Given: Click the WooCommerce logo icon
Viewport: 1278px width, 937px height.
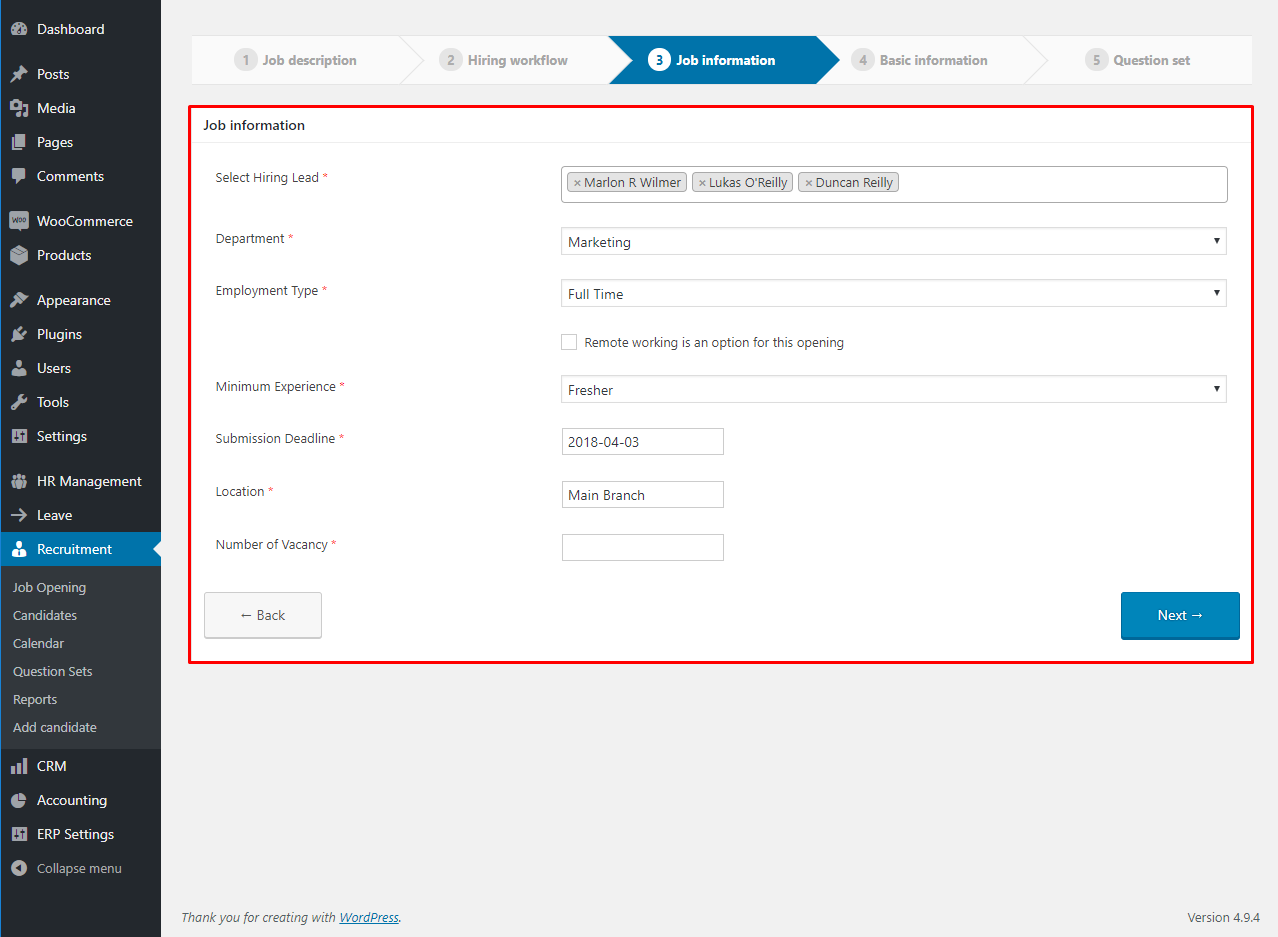Looking at the screenshot, I should point(19,221).
